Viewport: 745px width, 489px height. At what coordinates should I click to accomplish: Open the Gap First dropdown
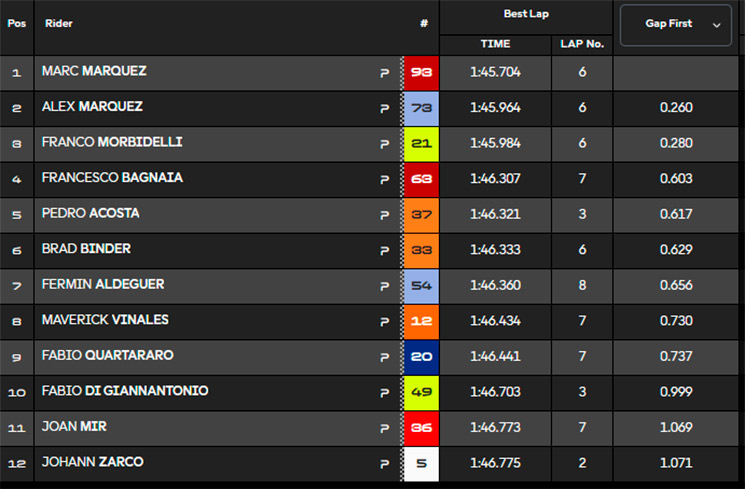click(676, 25)
